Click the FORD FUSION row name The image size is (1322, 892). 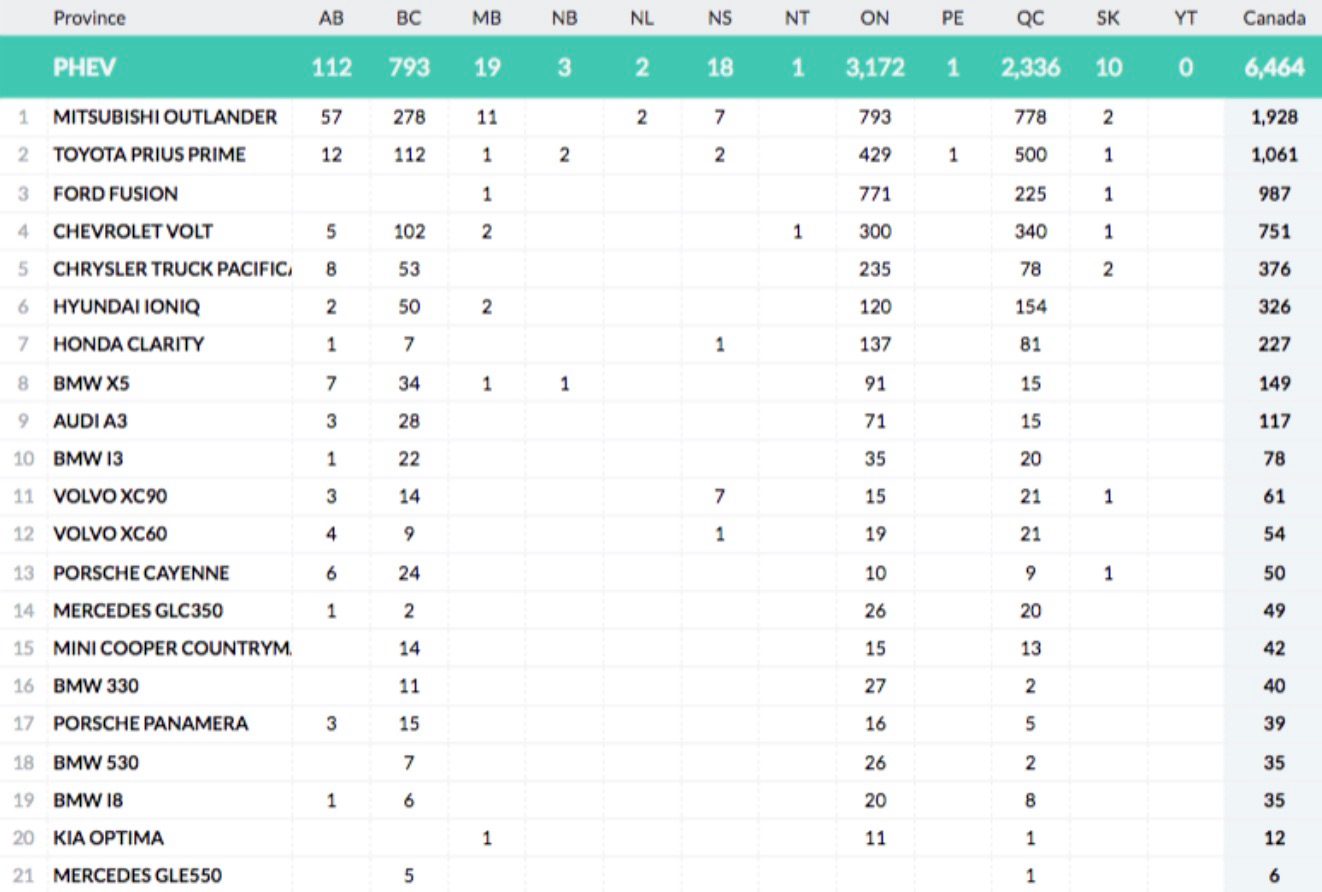click(x=116, y=193)
